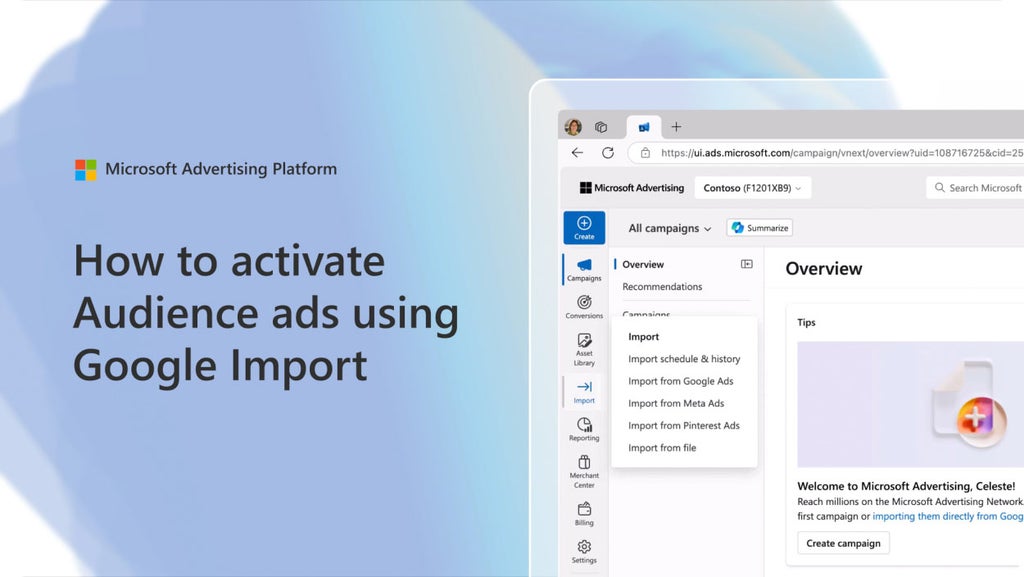Click the Create campaign button
Image resolution: width=1024 pixels, height=577 pixels.
pyautogui.click(x=843, y=542)
